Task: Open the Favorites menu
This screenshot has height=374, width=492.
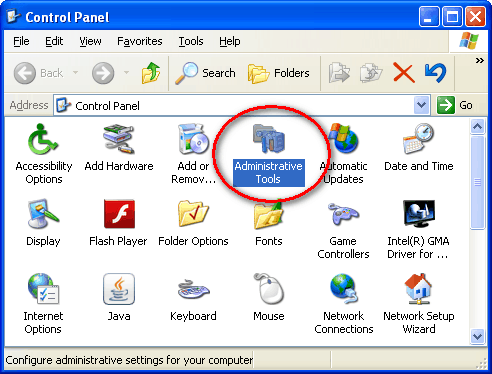Action: pos(140,41)
